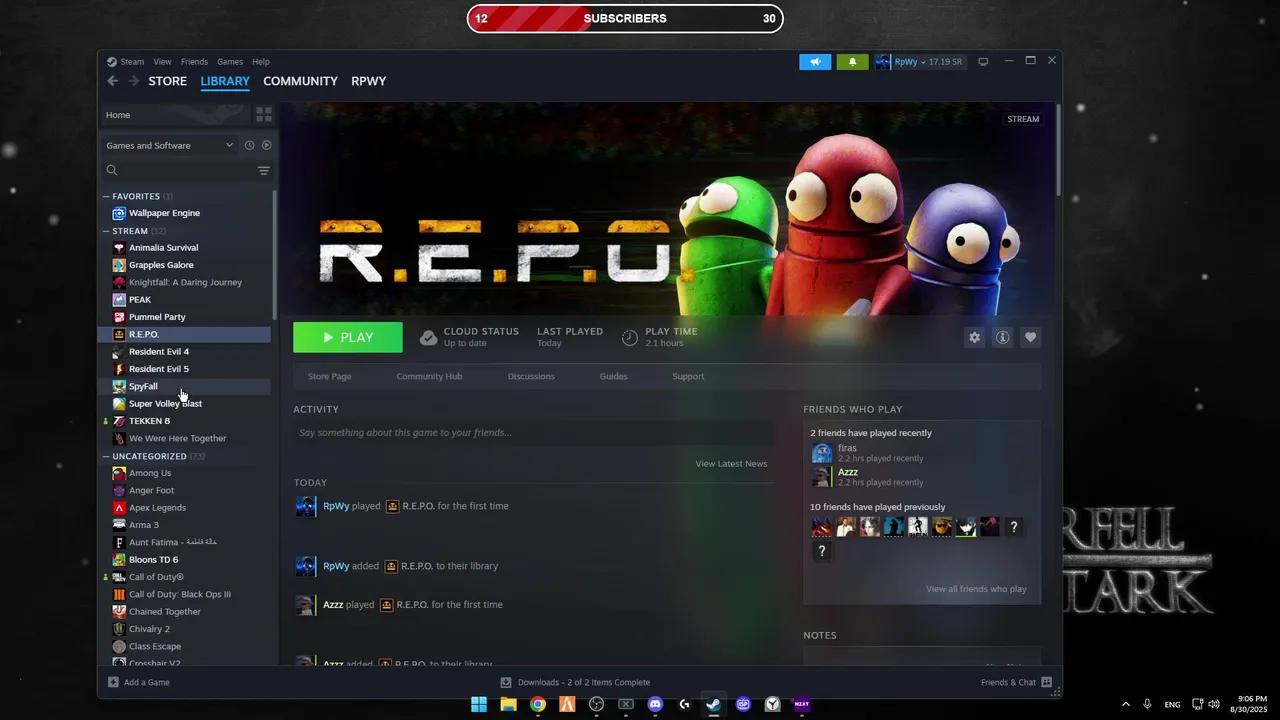Click RpWy's name in the first activity entry
Viewport: 1280px width, 720px height.
(x=336, y=506)
